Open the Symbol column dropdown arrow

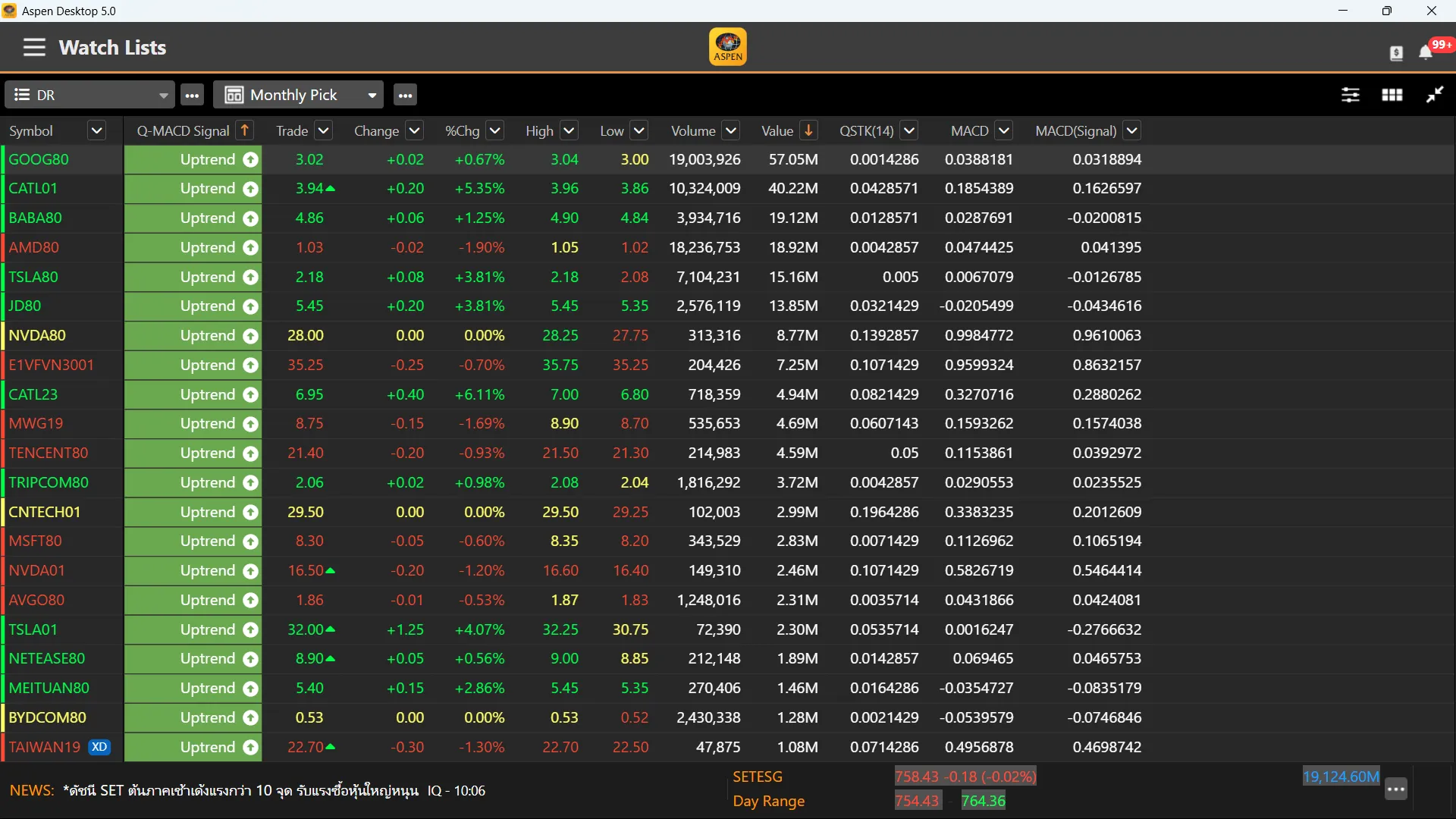(x=96, y=130)
